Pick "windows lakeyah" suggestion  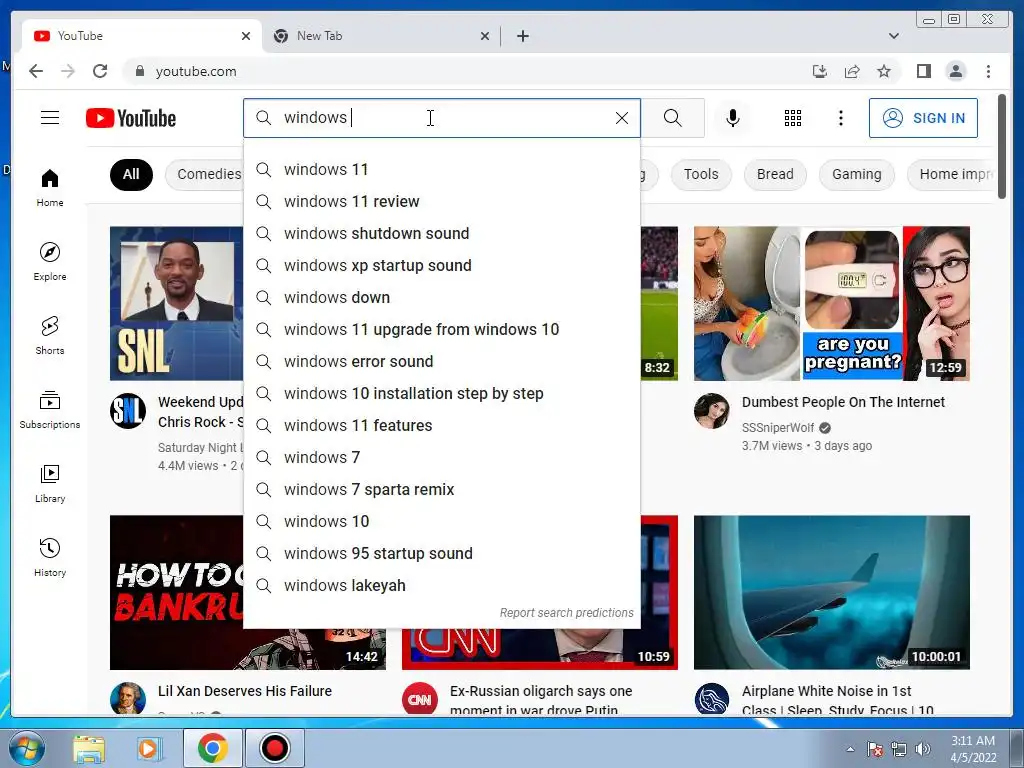pos(442,586)
